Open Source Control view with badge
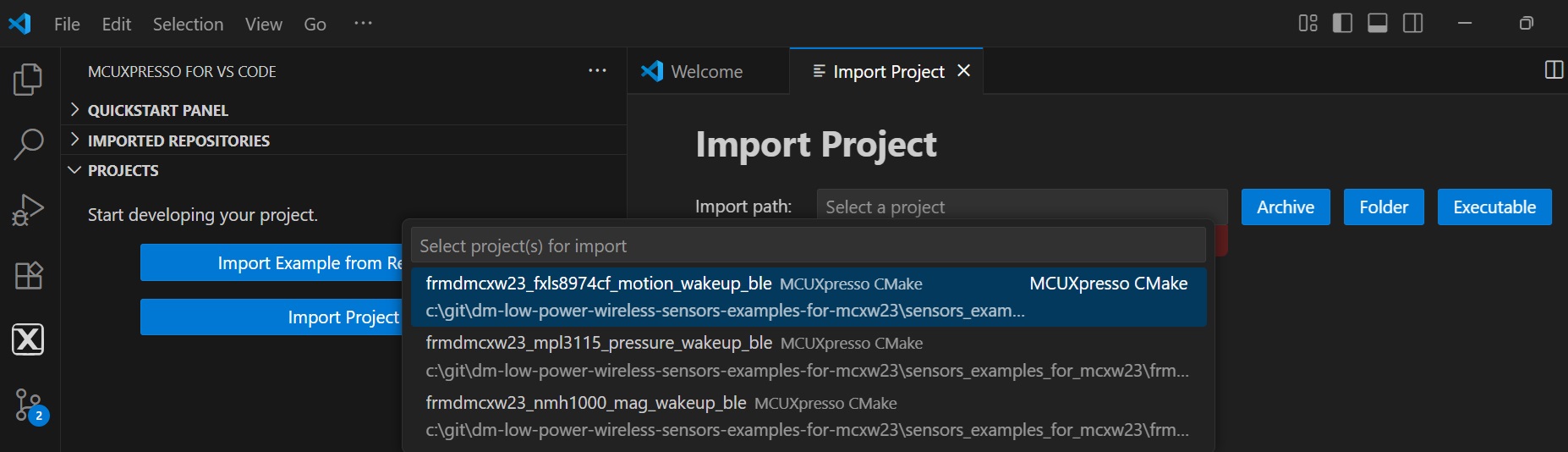Viewport: 1568px width, 452px height. pyautogui.click(x=30, y=406)
